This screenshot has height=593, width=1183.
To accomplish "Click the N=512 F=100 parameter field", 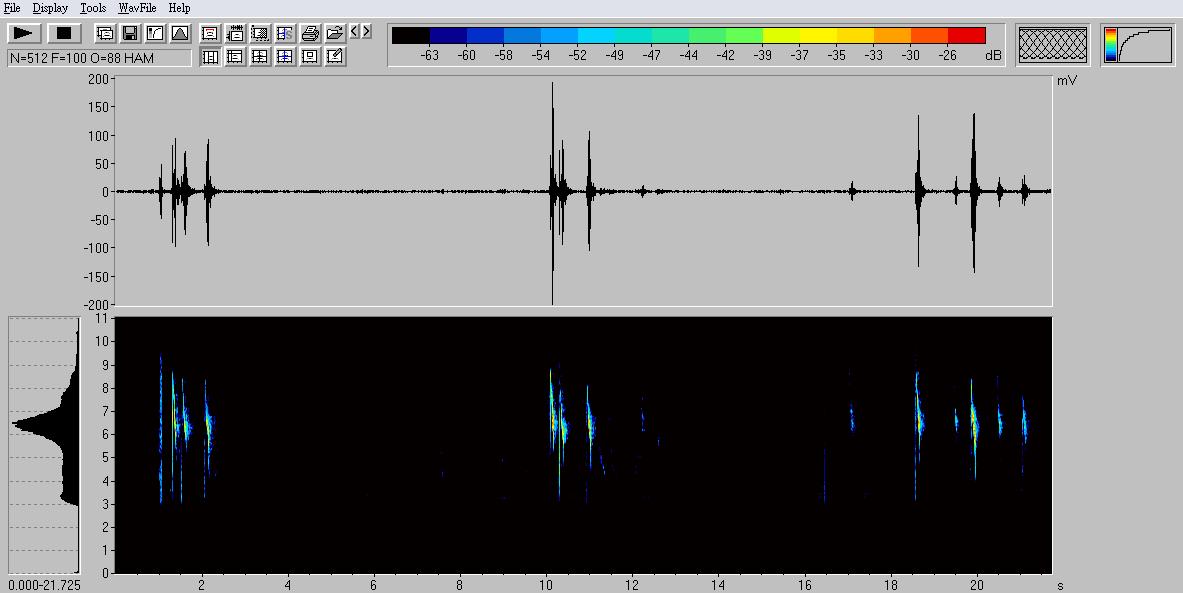I will pyautogui.click(x=99, y=58).
